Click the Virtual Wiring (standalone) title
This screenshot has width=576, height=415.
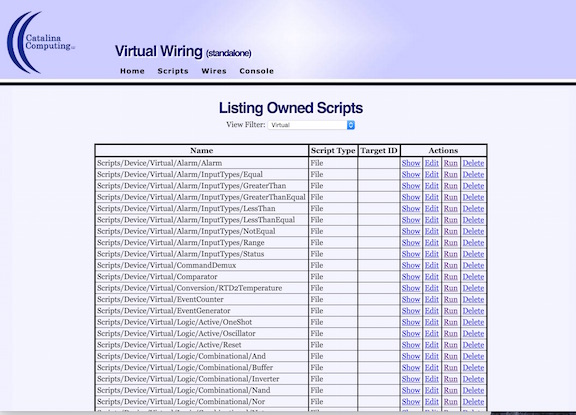click(x=183, y=51)
